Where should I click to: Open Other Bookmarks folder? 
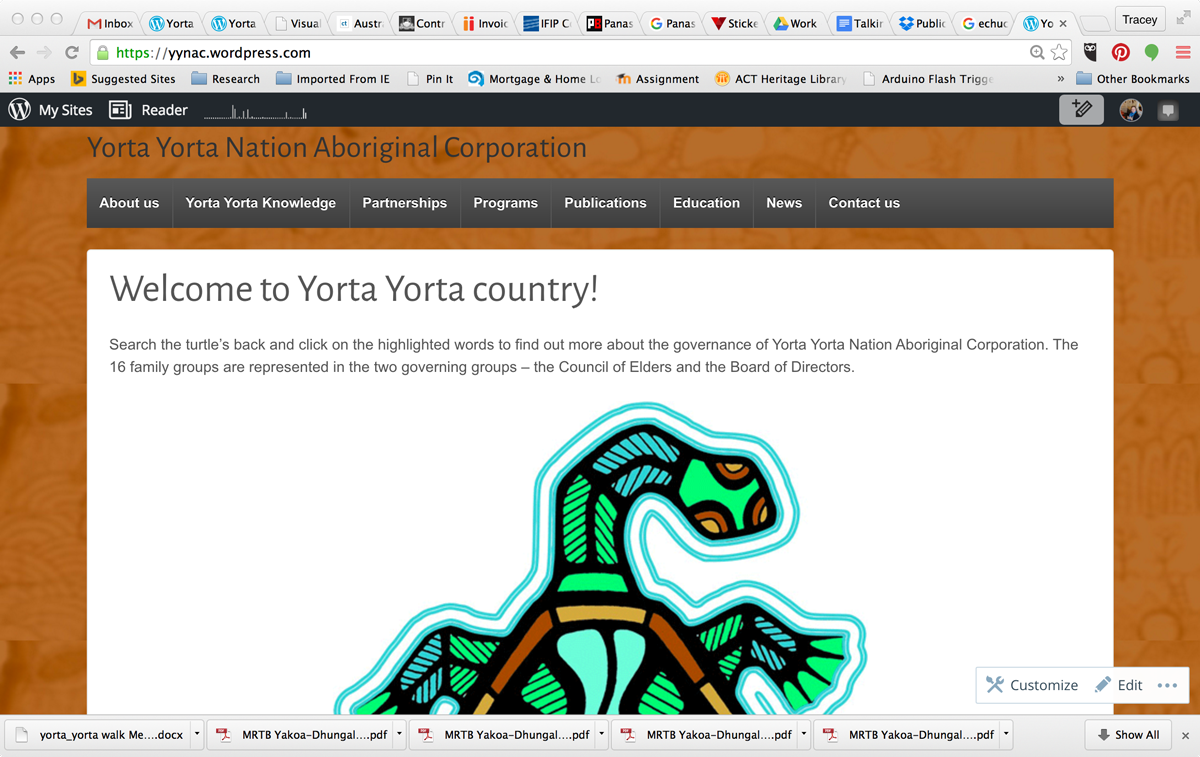pyautogui.click(x=1132, y=79)
